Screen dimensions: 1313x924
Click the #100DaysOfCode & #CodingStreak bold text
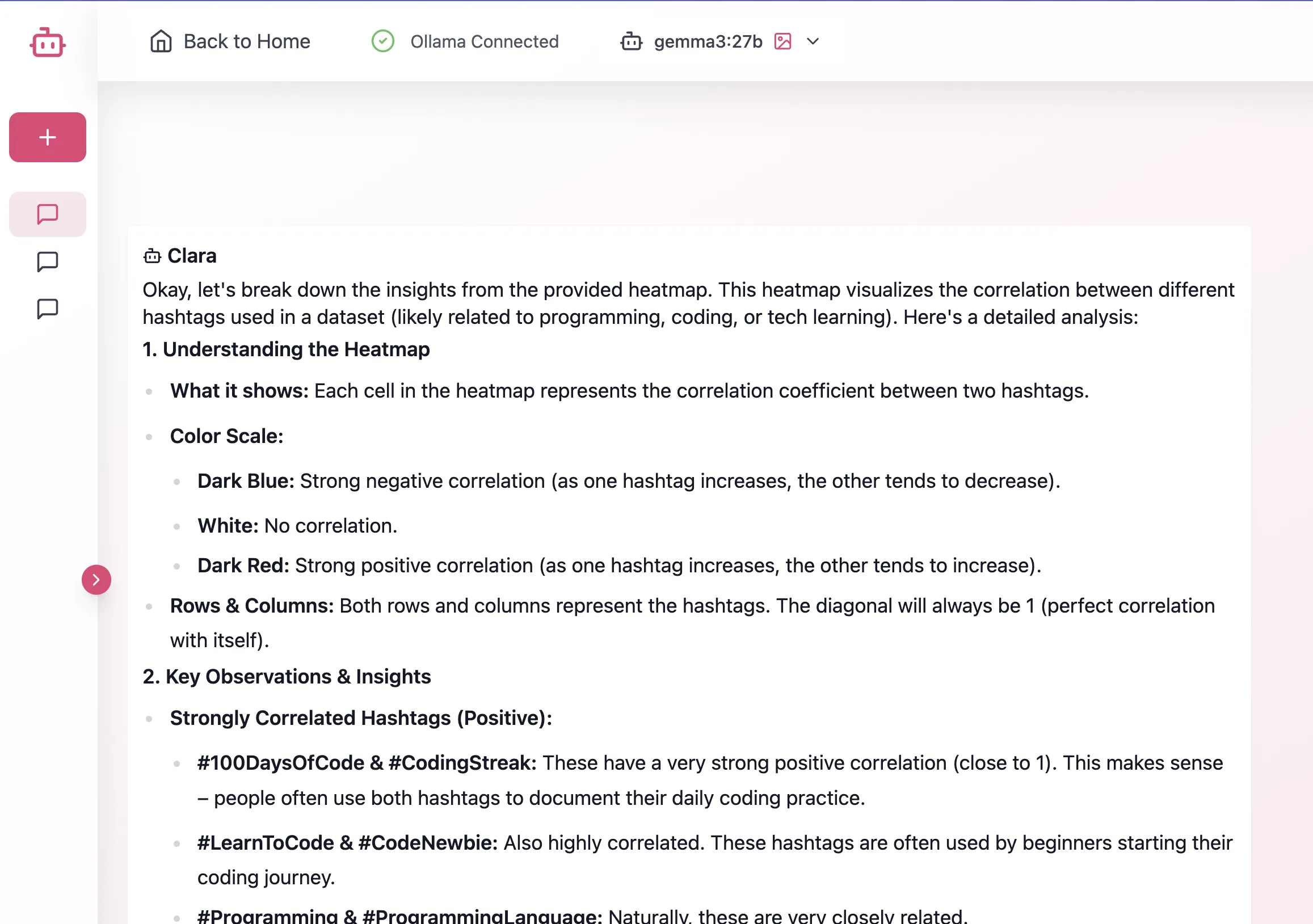367,763
